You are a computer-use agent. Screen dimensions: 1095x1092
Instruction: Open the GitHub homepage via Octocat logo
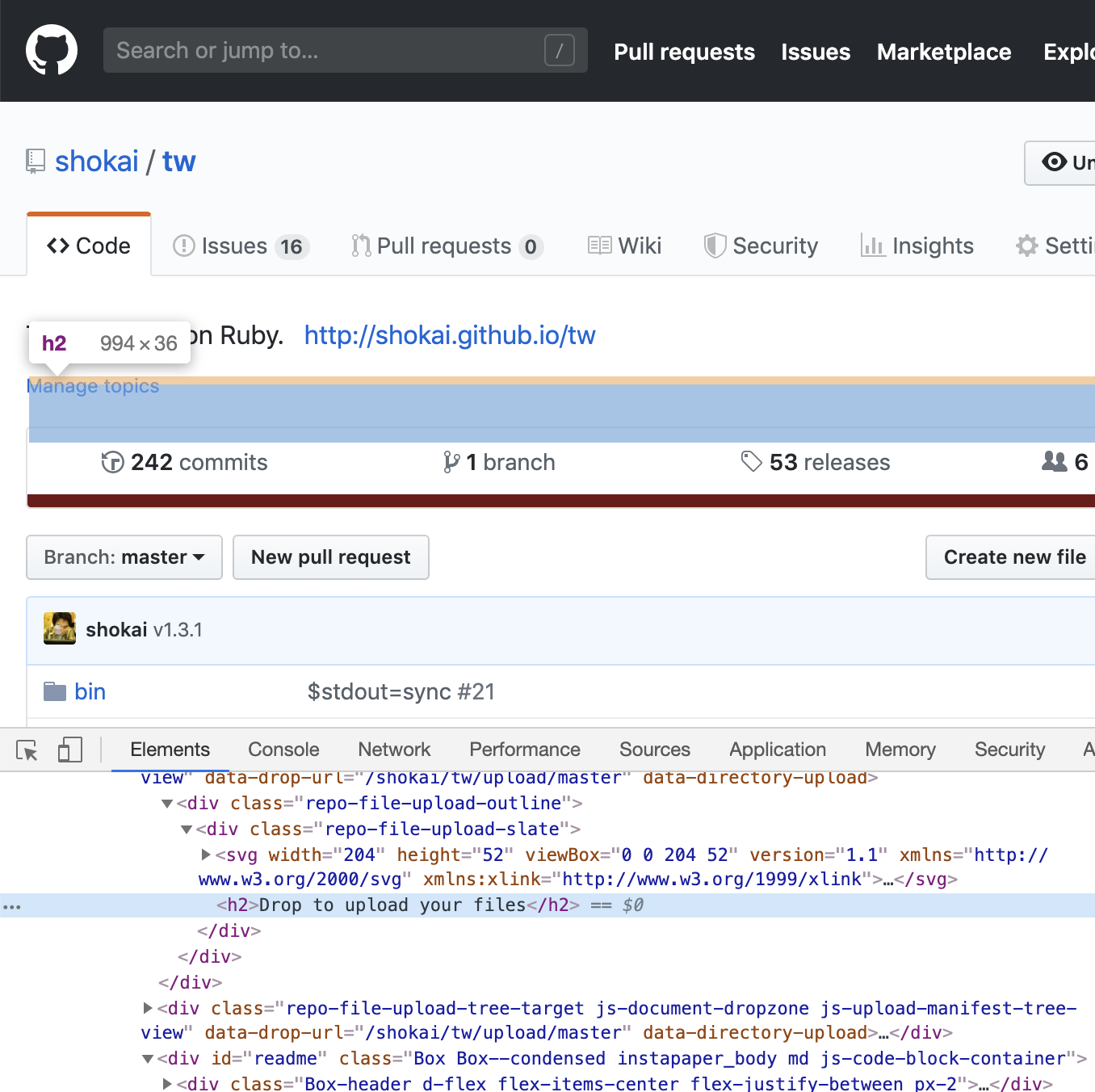(x=52, y=50)
